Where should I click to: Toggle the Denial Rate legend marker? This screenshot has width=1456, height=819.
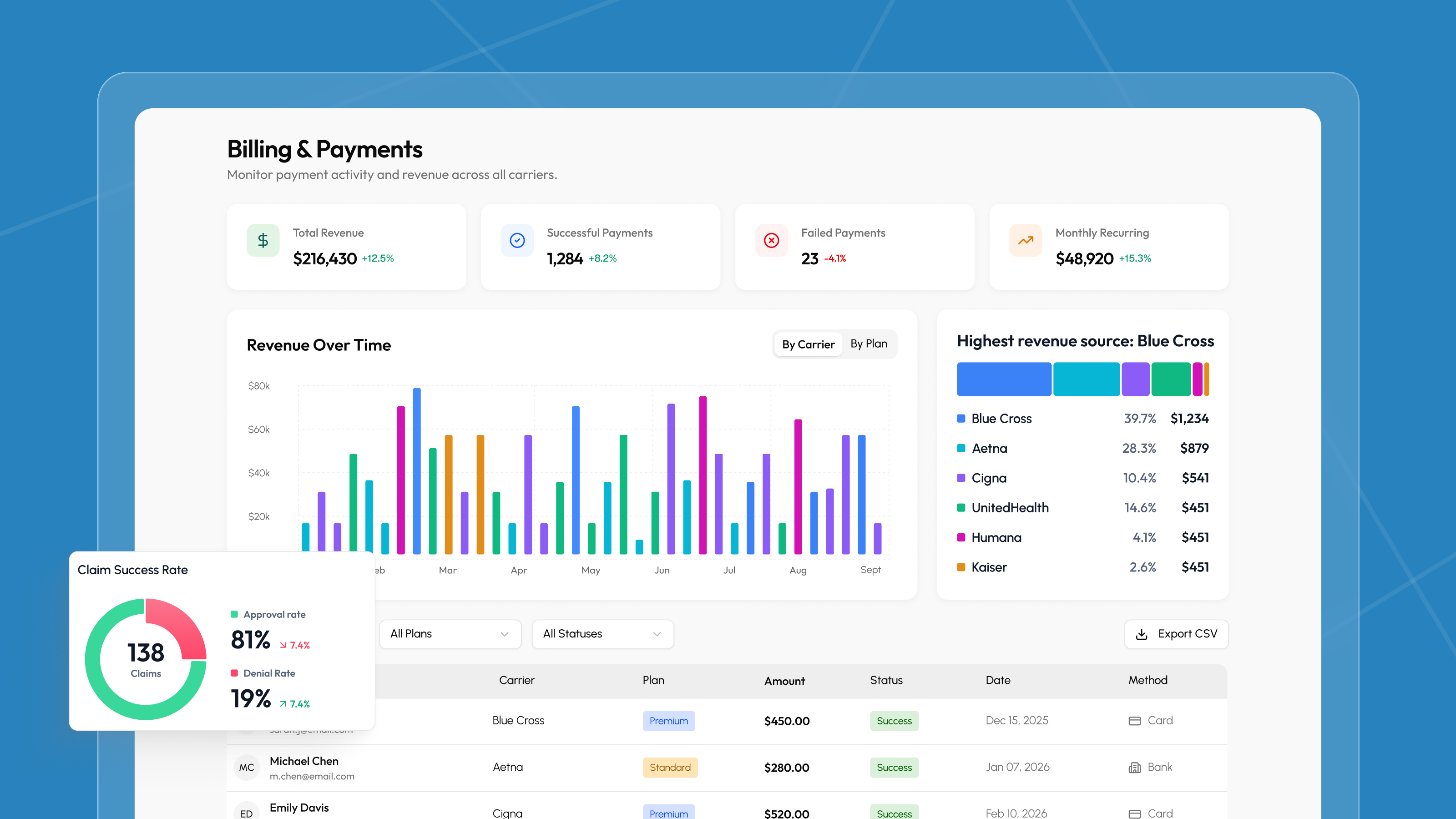[x=233, y=672]
